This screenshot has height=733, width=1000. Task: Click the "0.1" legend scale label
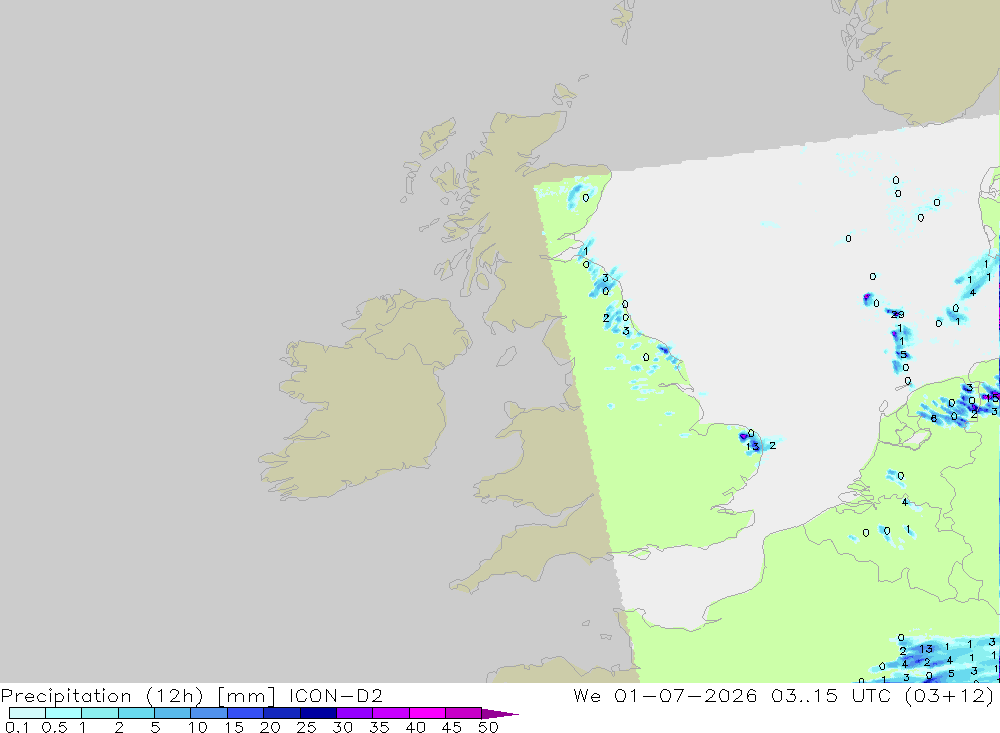[17, 727]
